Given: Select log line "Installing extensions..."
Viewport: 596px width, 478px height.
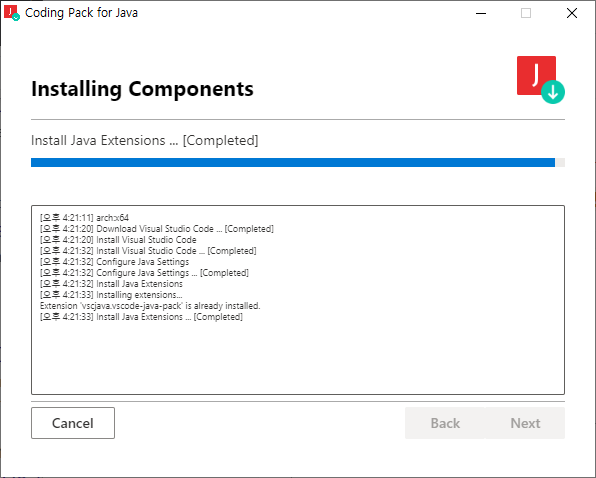Looking at the screenshot, I should 111,295.
